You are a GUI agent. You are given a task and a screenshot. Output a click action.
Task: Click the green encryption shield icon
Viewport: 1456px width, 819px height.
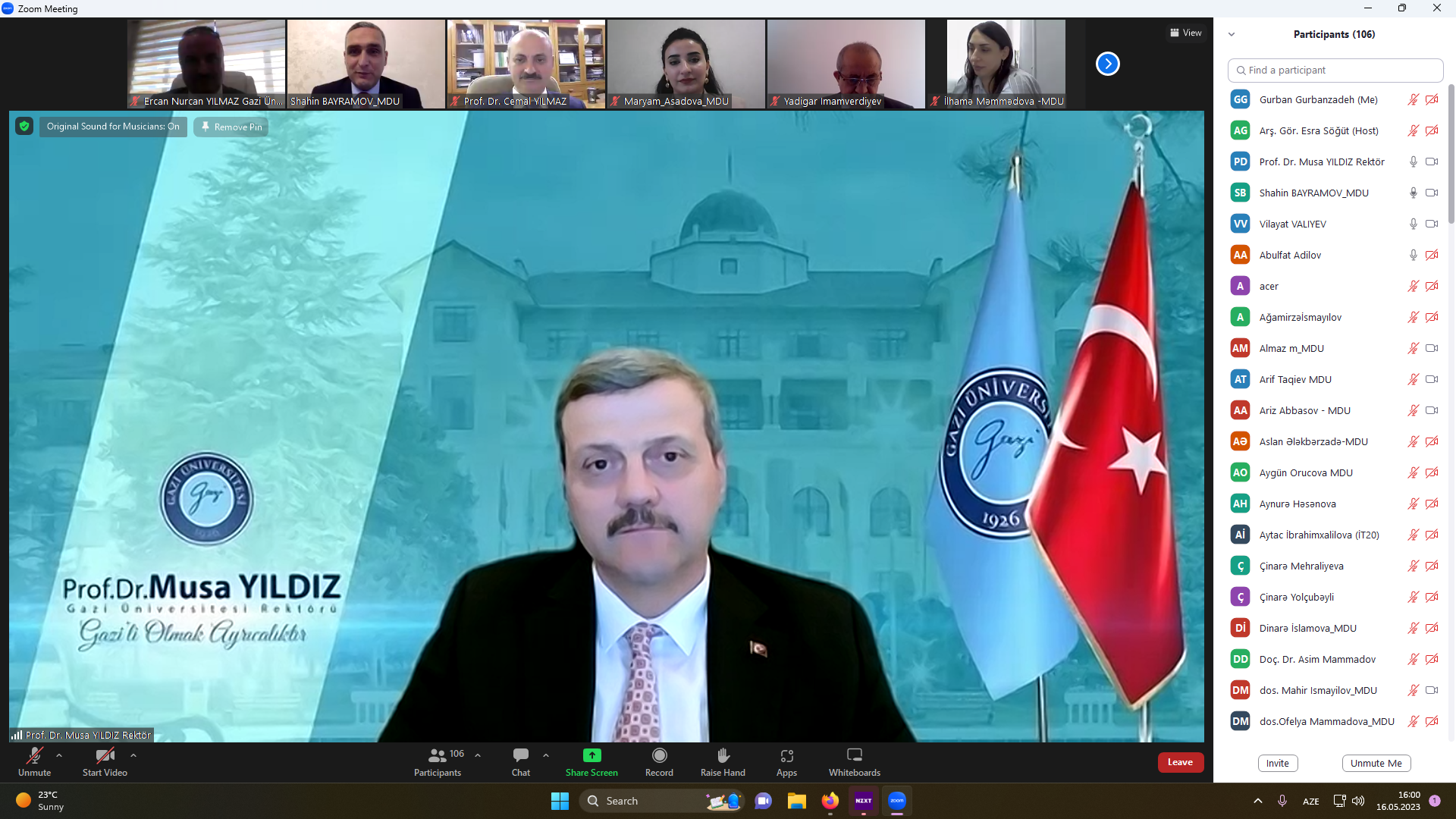(x=24, y=127)
